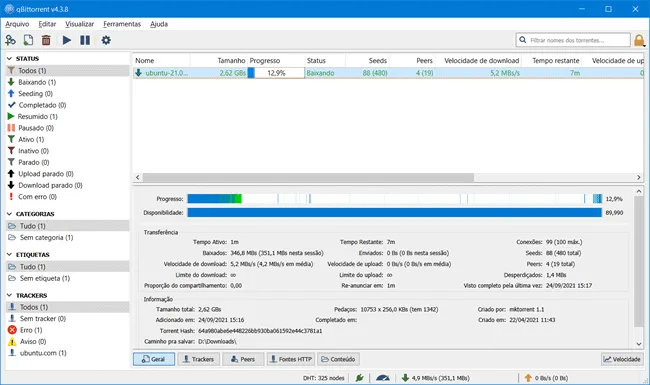Click the 12.9% progress bar in torrent row
650x385 pixels.
tap(276, 73)
